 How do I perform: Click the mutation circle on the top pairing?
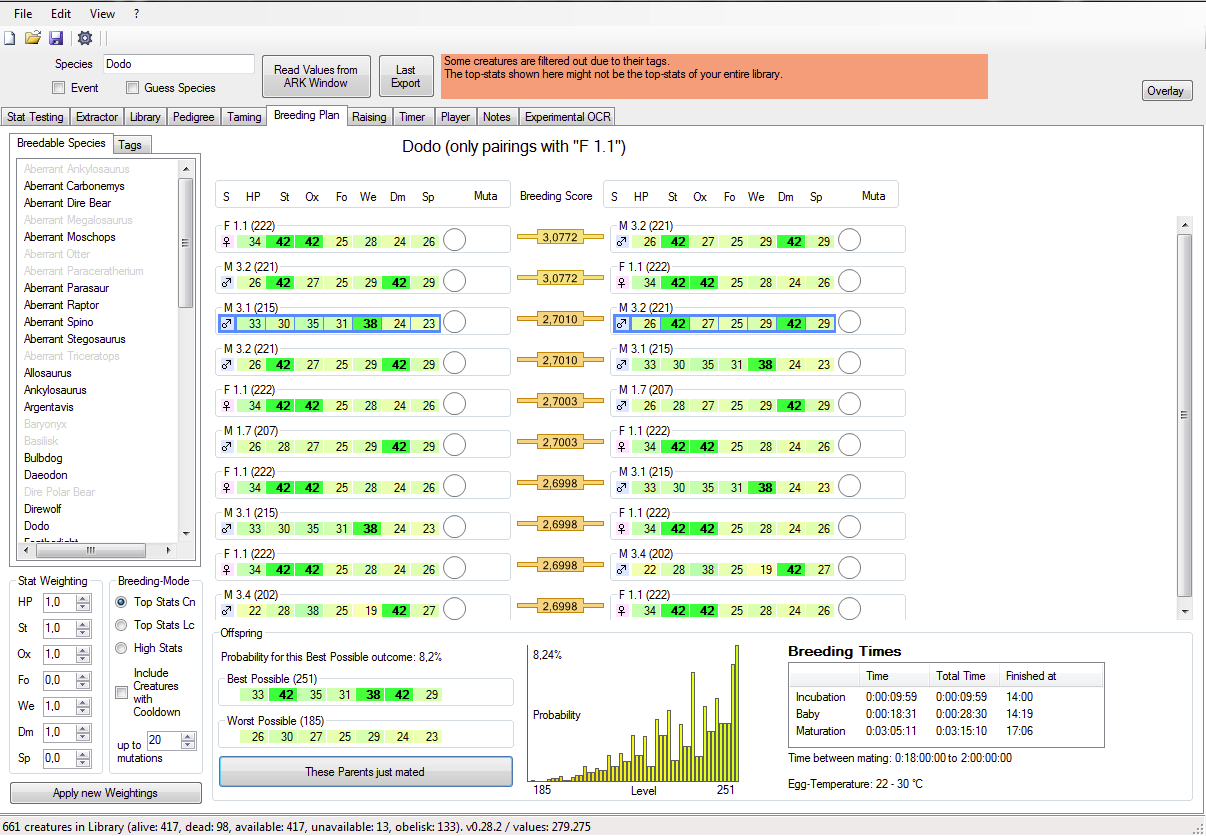pyautogui.click(x=455, y=238)
